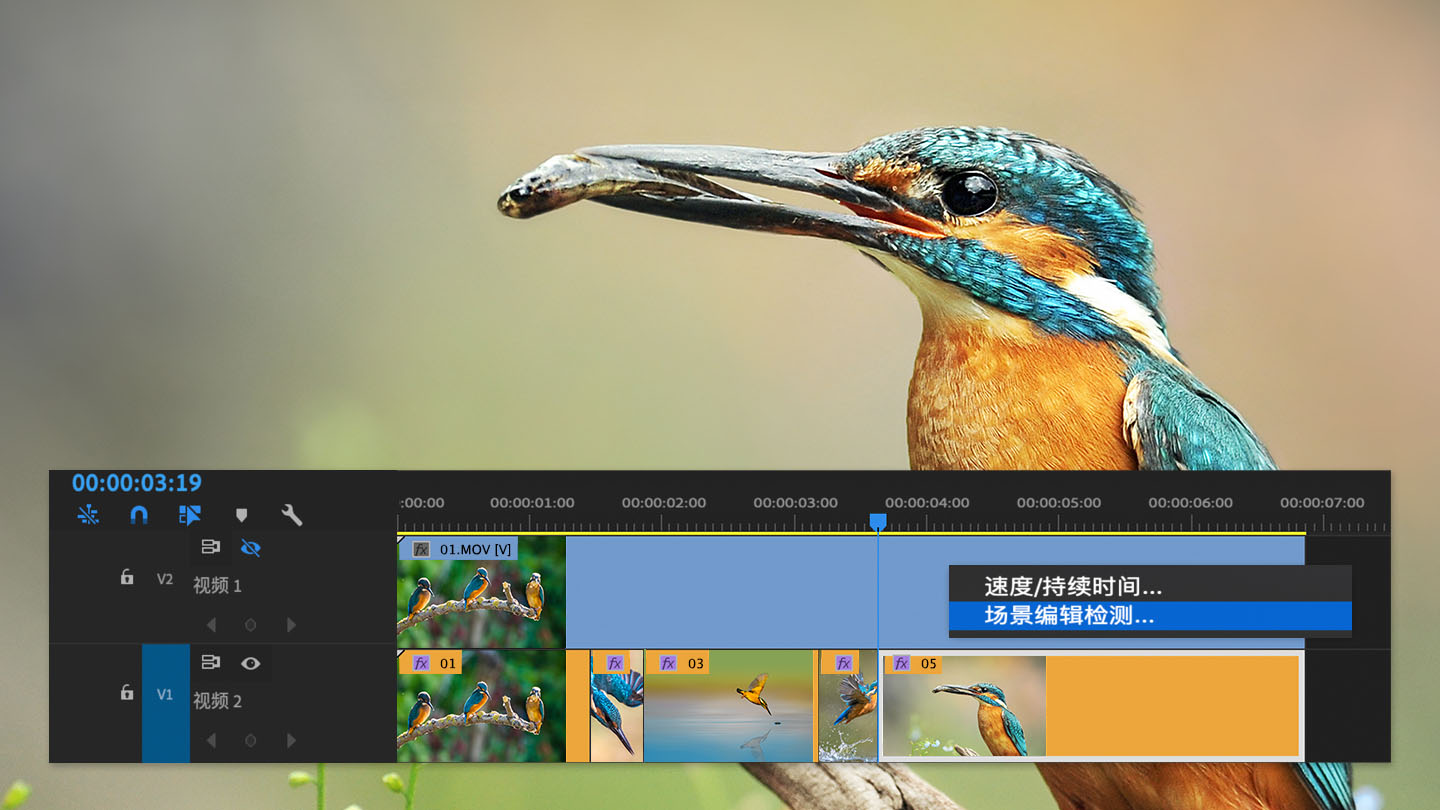The image size is (1440, 810).
Task: Hide track V1 using the eye icon
Action: click(251, 663)
